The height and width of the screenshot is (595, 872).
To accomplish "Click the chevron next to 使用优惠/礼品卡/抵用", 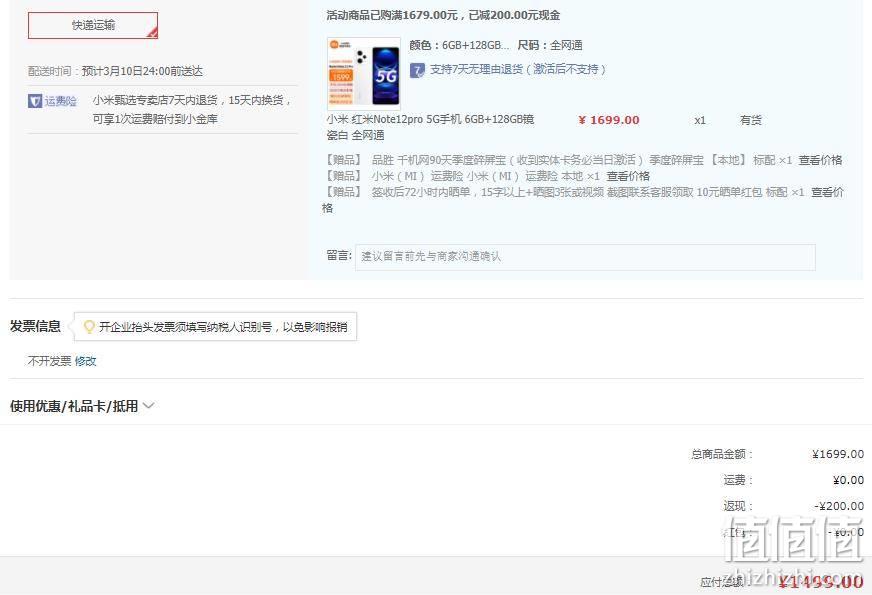I will [148, 406].
